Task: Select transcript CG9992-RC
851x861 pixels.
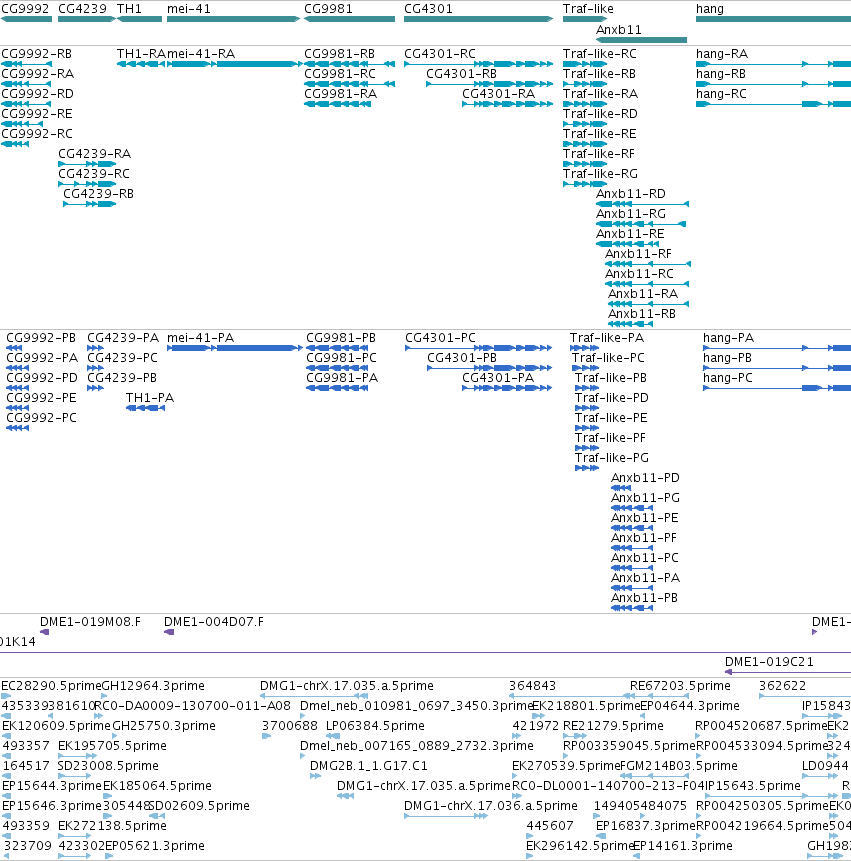Action: 15,144
